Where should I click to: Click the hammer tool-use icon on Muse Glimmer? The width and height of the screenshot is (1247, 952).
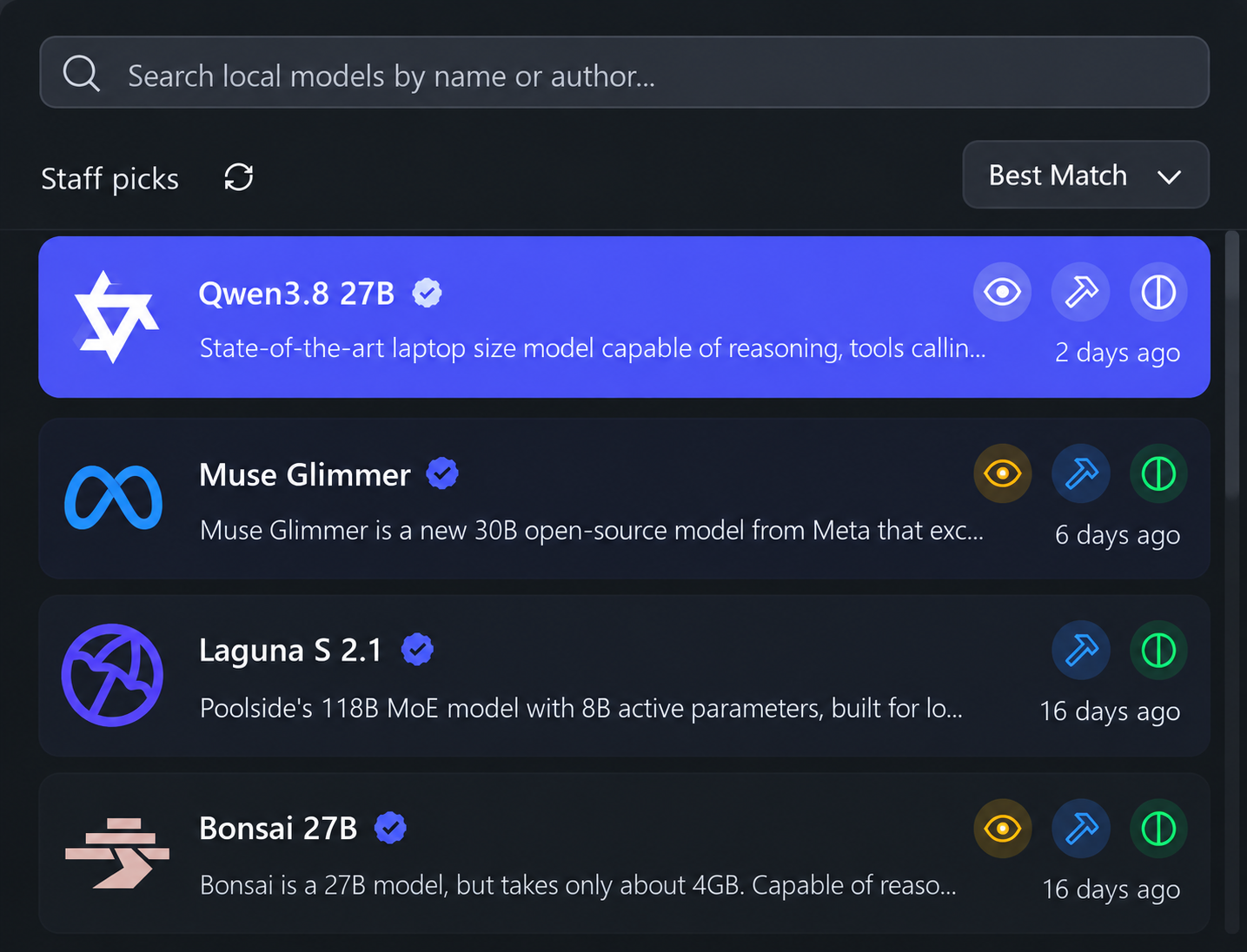(1080, 473)
